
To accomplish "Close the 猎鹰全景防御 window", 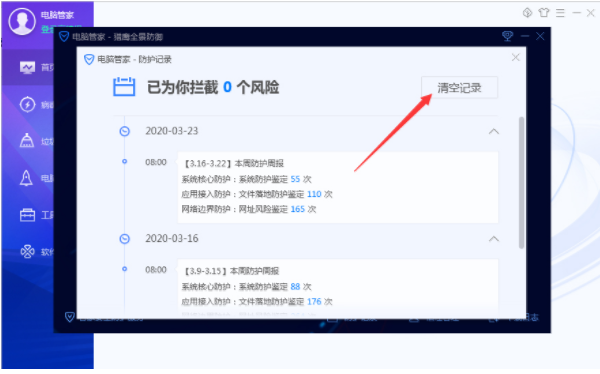I will (540, 36).
